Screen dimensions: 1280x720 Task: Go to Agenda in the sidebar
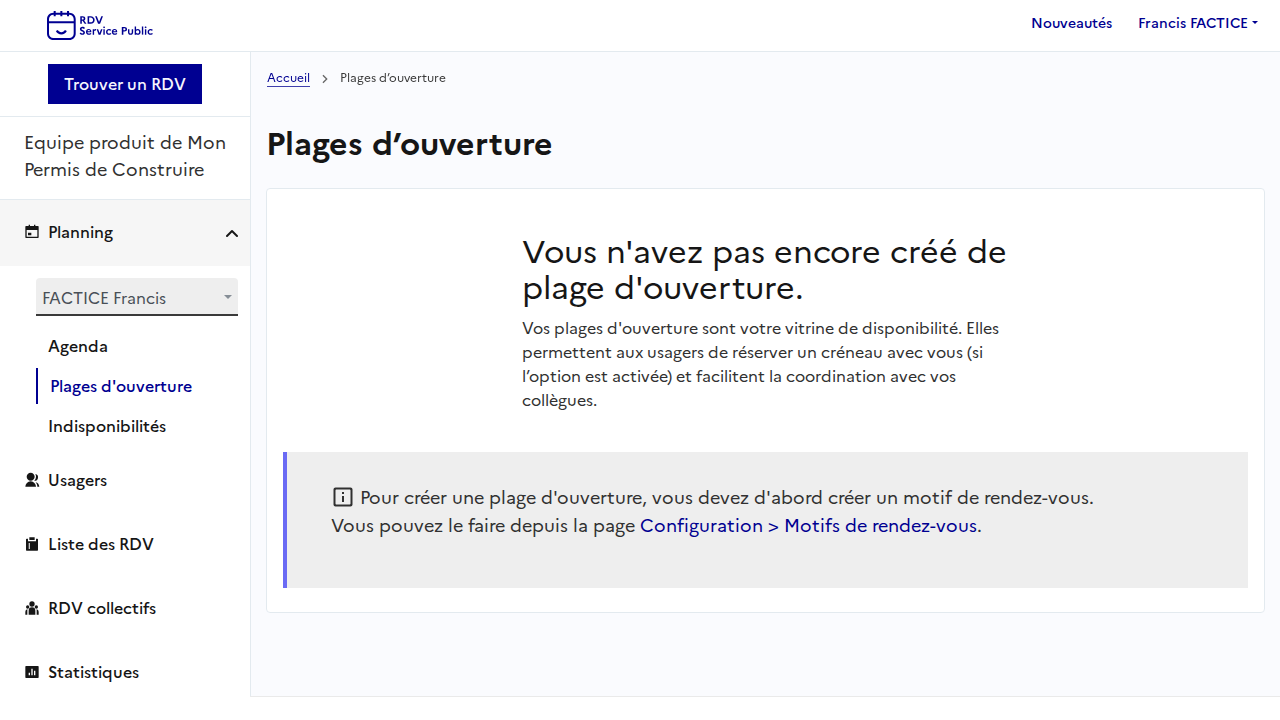[x=78, y=346]
